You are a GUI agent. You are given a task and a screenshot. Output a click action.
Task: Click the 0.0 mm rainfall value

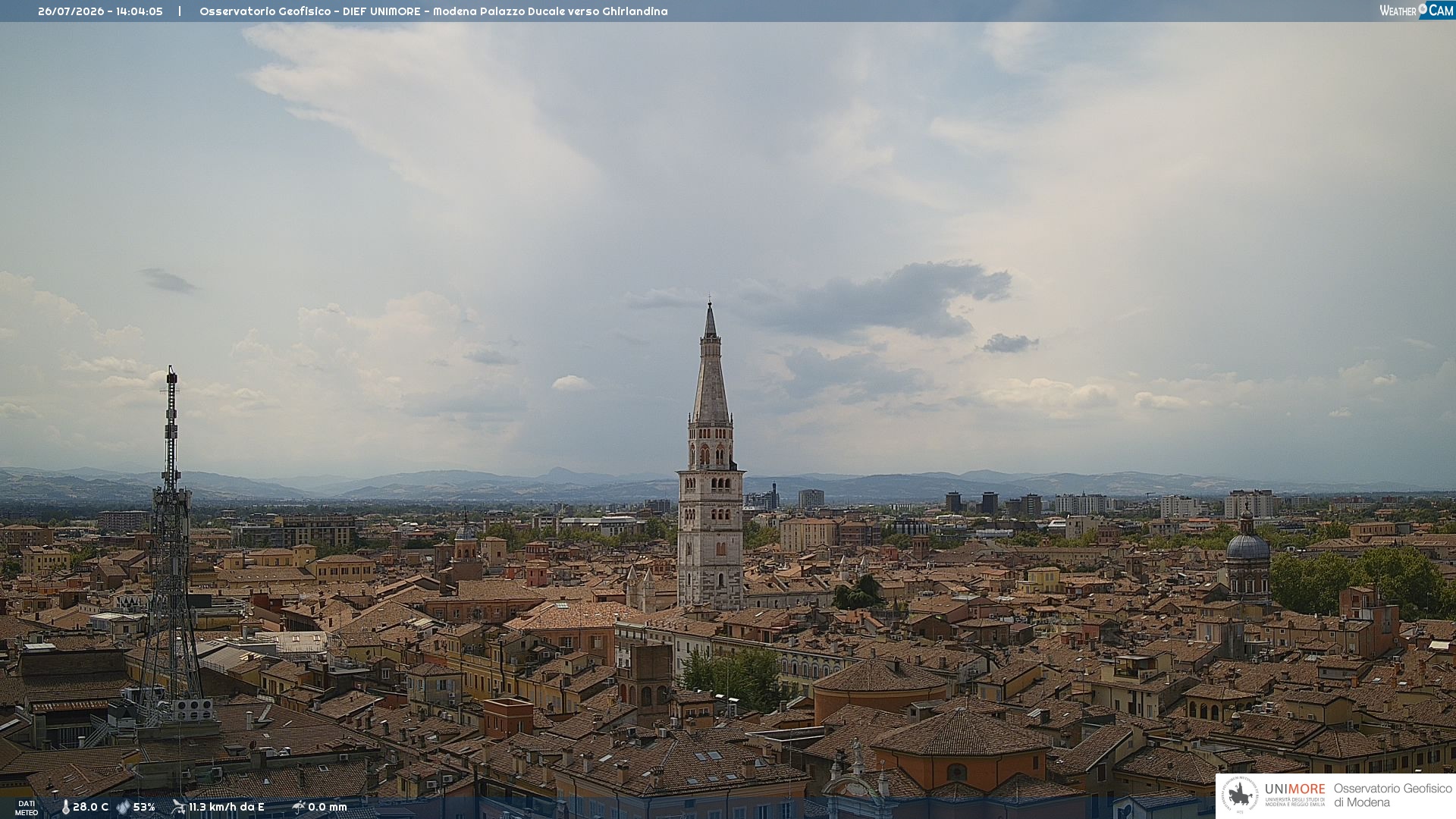tap(328, 808)
